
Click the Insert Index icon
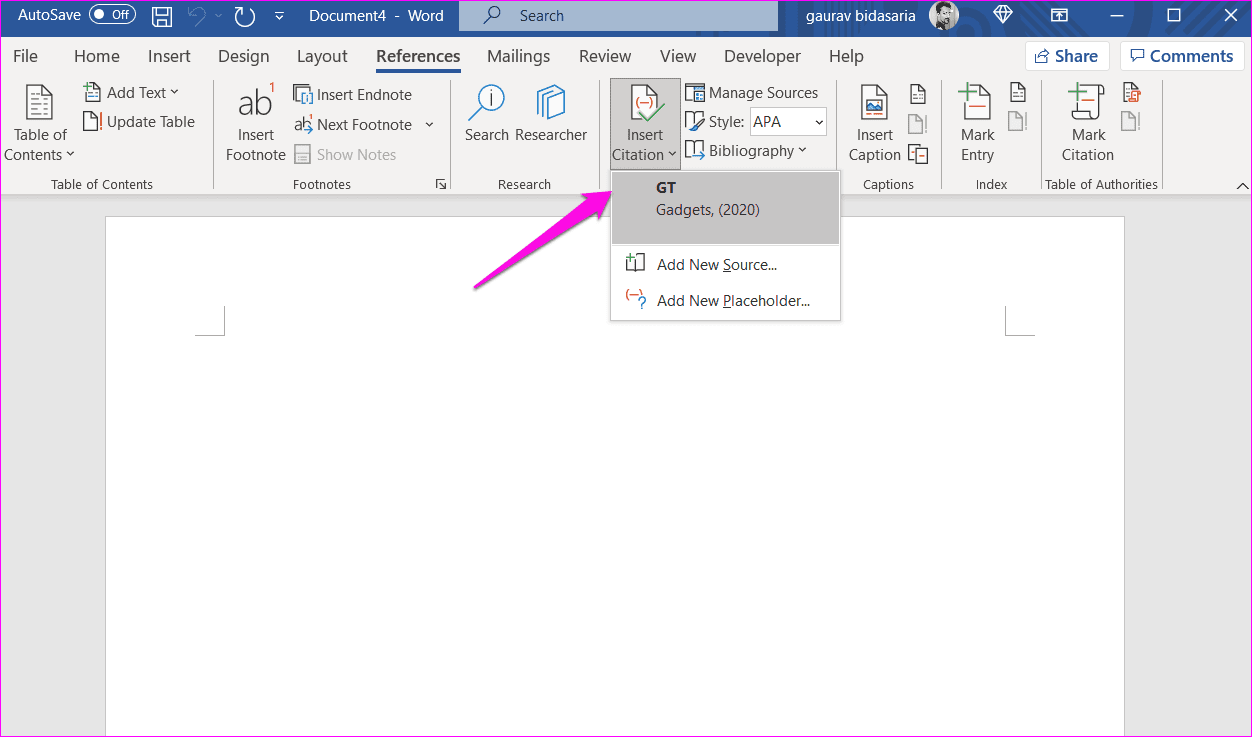point(1018,92)
